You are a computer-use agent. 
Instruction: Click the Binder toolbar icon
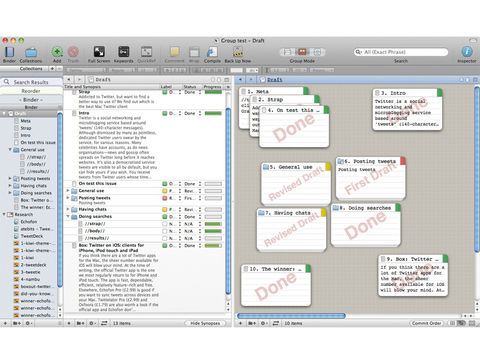pos(9,52)
